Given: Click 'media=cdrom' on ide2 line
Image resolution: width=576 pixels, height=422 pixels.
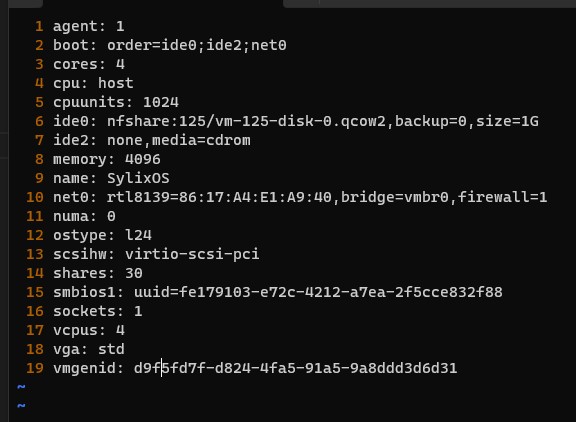Looking at the screenshot, I should pyautogui.click(x=201, y=140).
